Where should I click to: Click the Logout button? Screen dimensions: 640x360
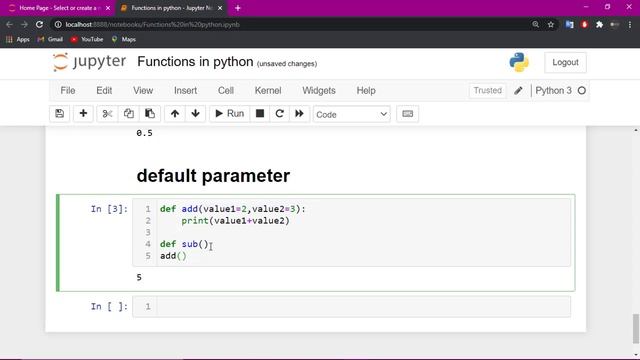(x=565, y=62)
